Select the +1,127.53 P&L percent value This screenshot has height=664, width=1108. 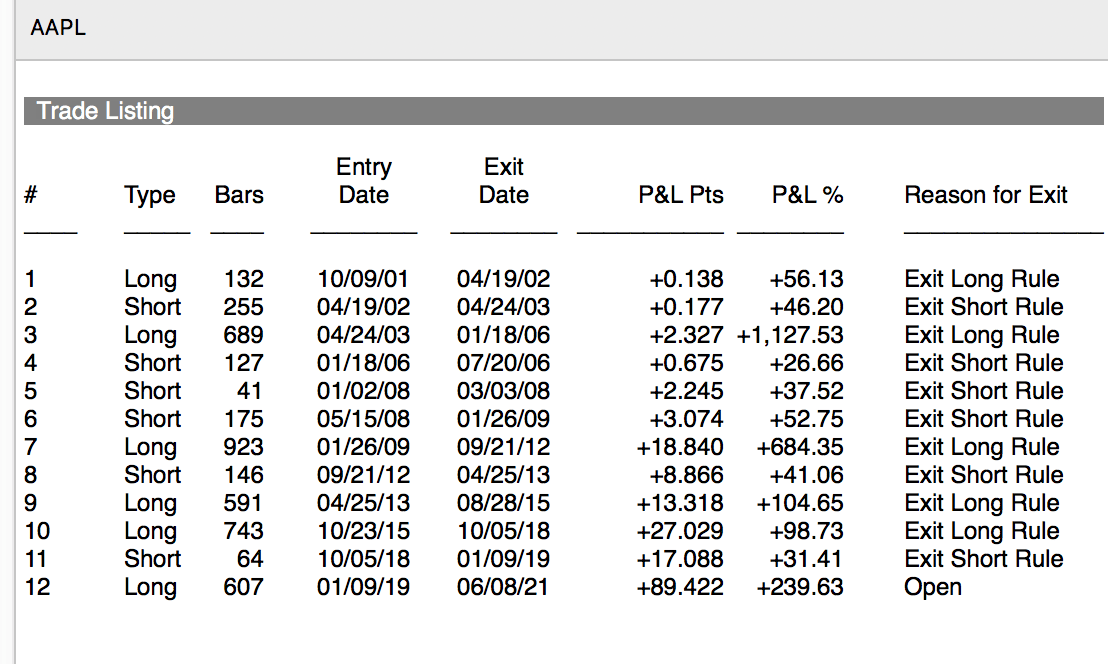point(790,335)
